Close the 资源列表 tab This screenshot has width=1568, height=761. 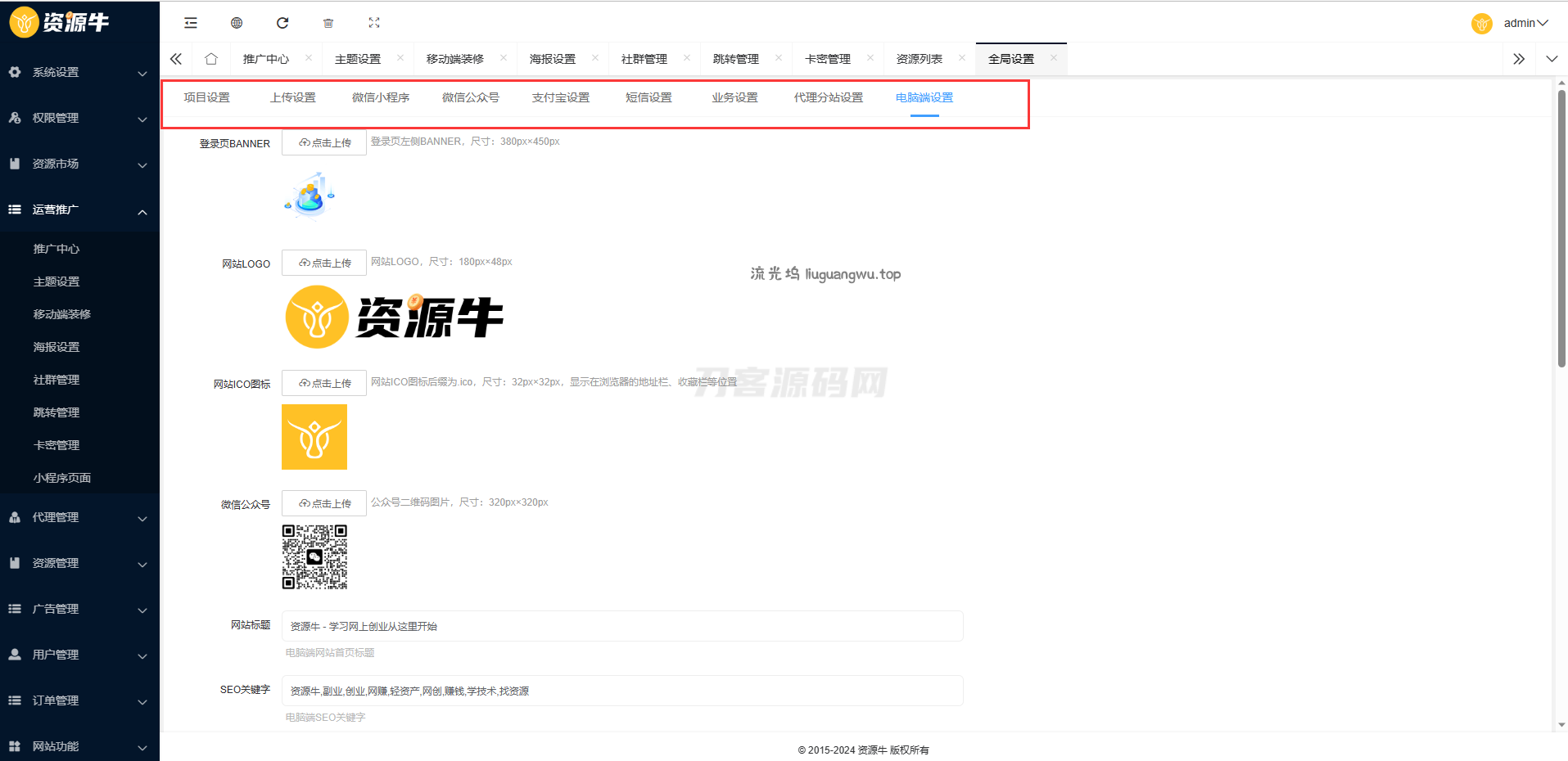[x=962, y=58]
